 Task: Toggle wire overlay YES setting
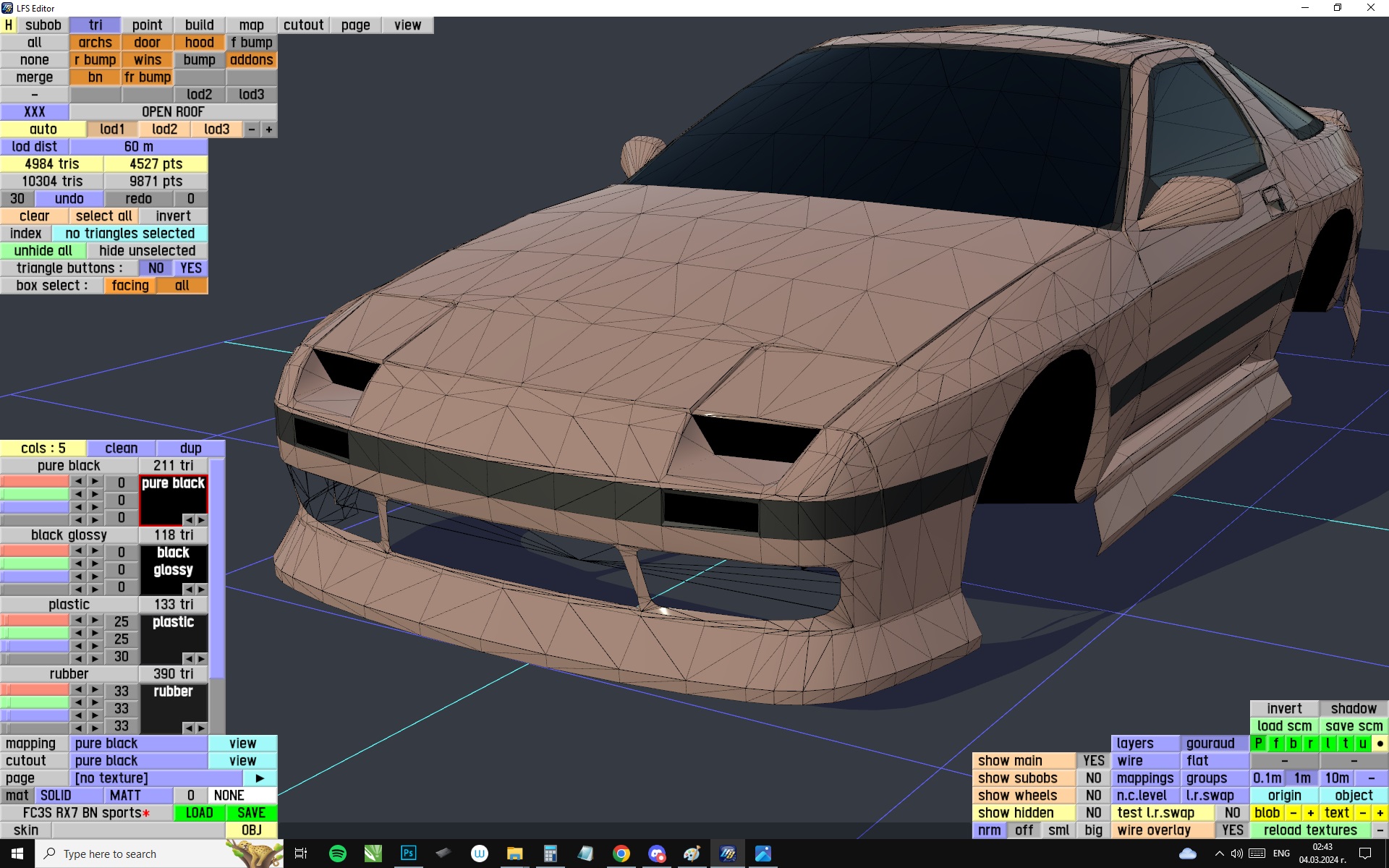point(1232,830)
